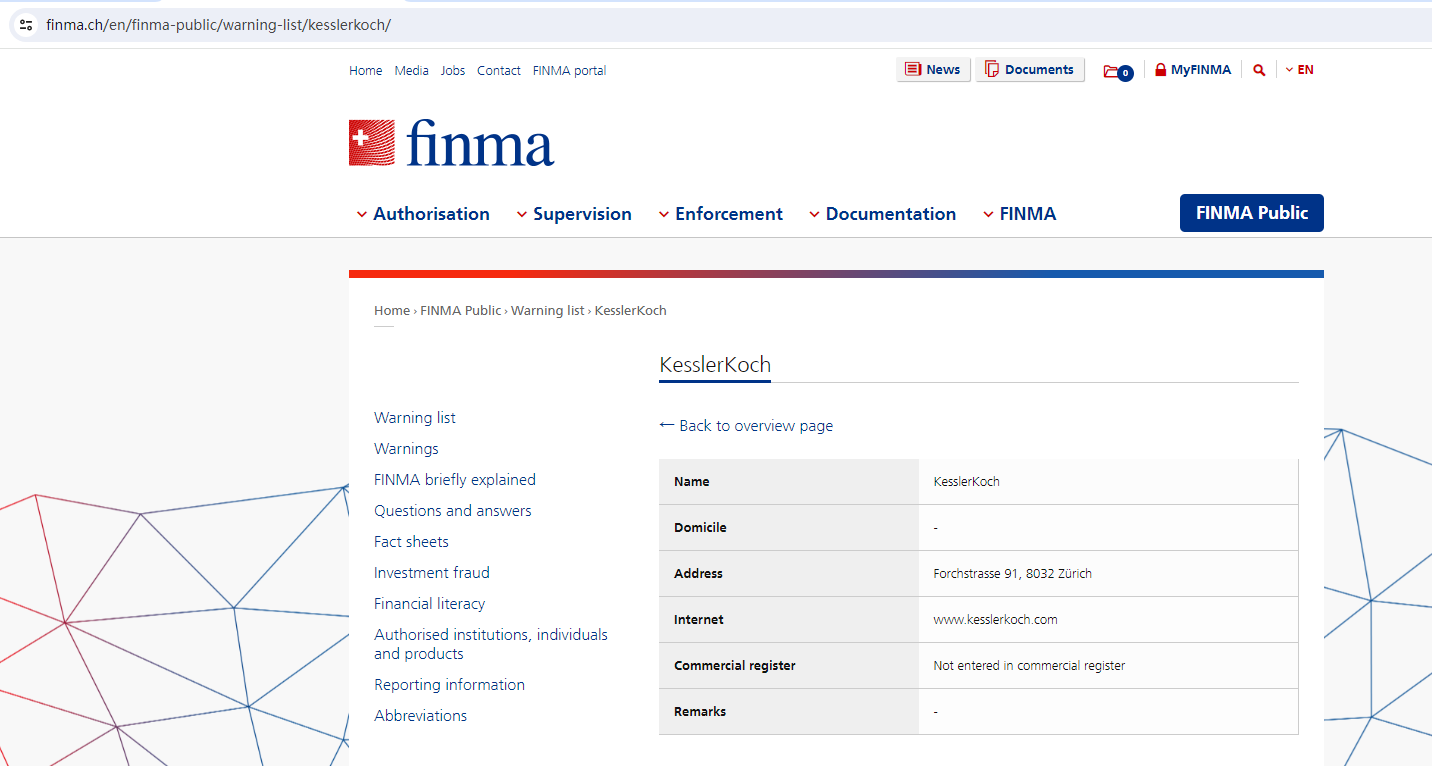The width and height of the screenshot is (1432, 766).
Task: Go back to overview page
Action: click(x=746, y=426)
